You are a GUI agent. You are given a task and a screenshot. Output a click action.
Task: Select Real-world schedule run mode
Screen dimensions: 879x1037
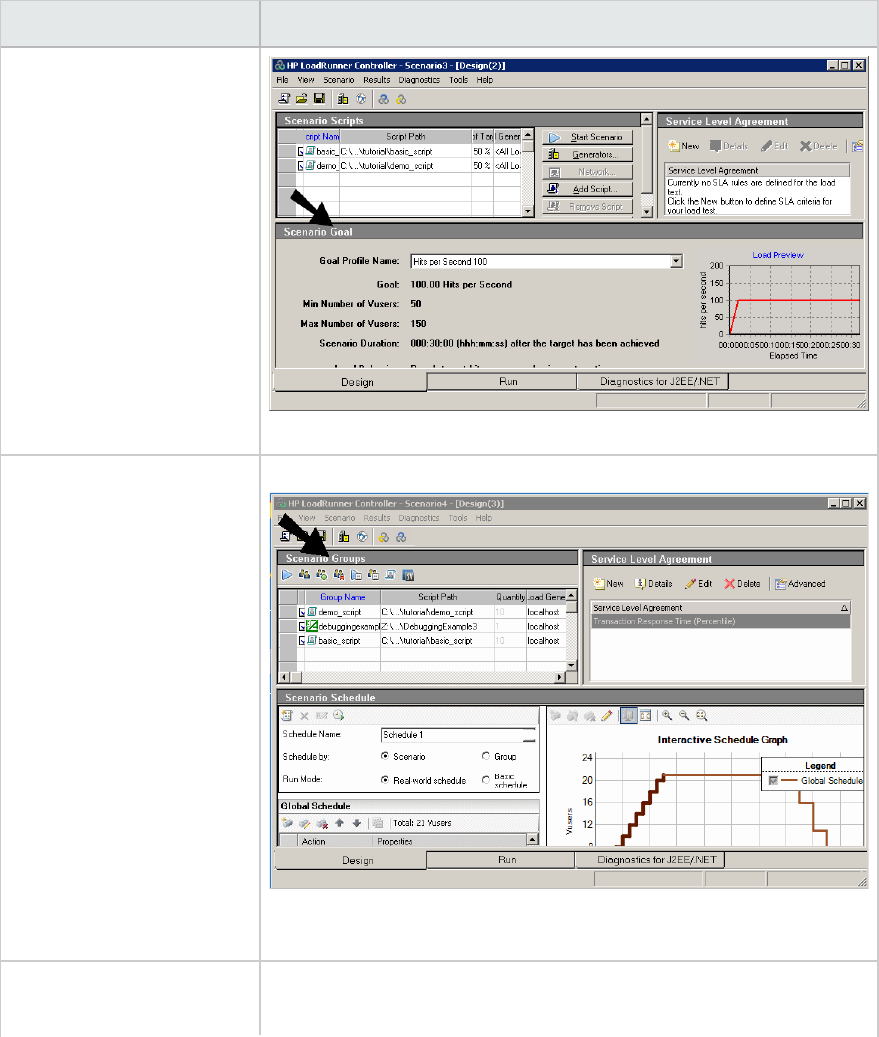pos(385,780)
